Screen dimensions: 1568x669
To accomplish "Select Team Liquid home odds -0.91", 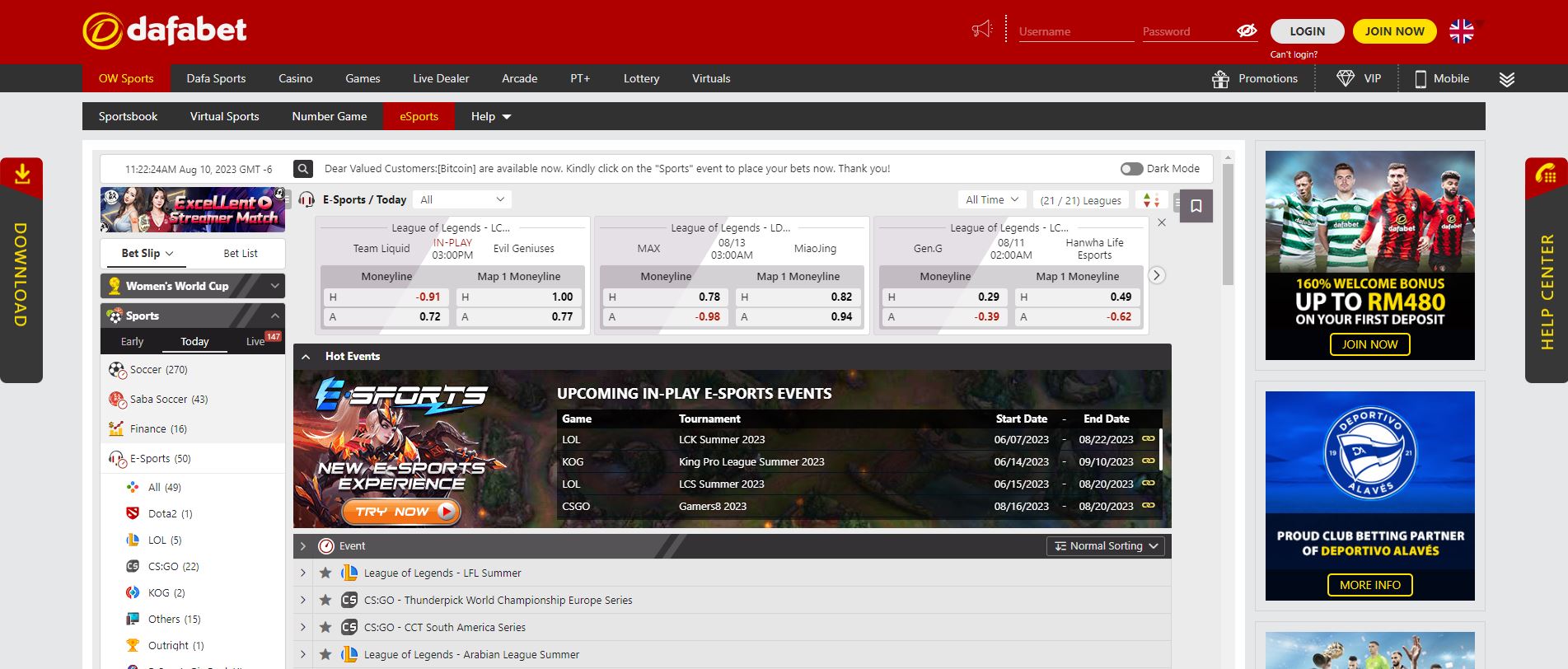I will (x=385, y=297).
